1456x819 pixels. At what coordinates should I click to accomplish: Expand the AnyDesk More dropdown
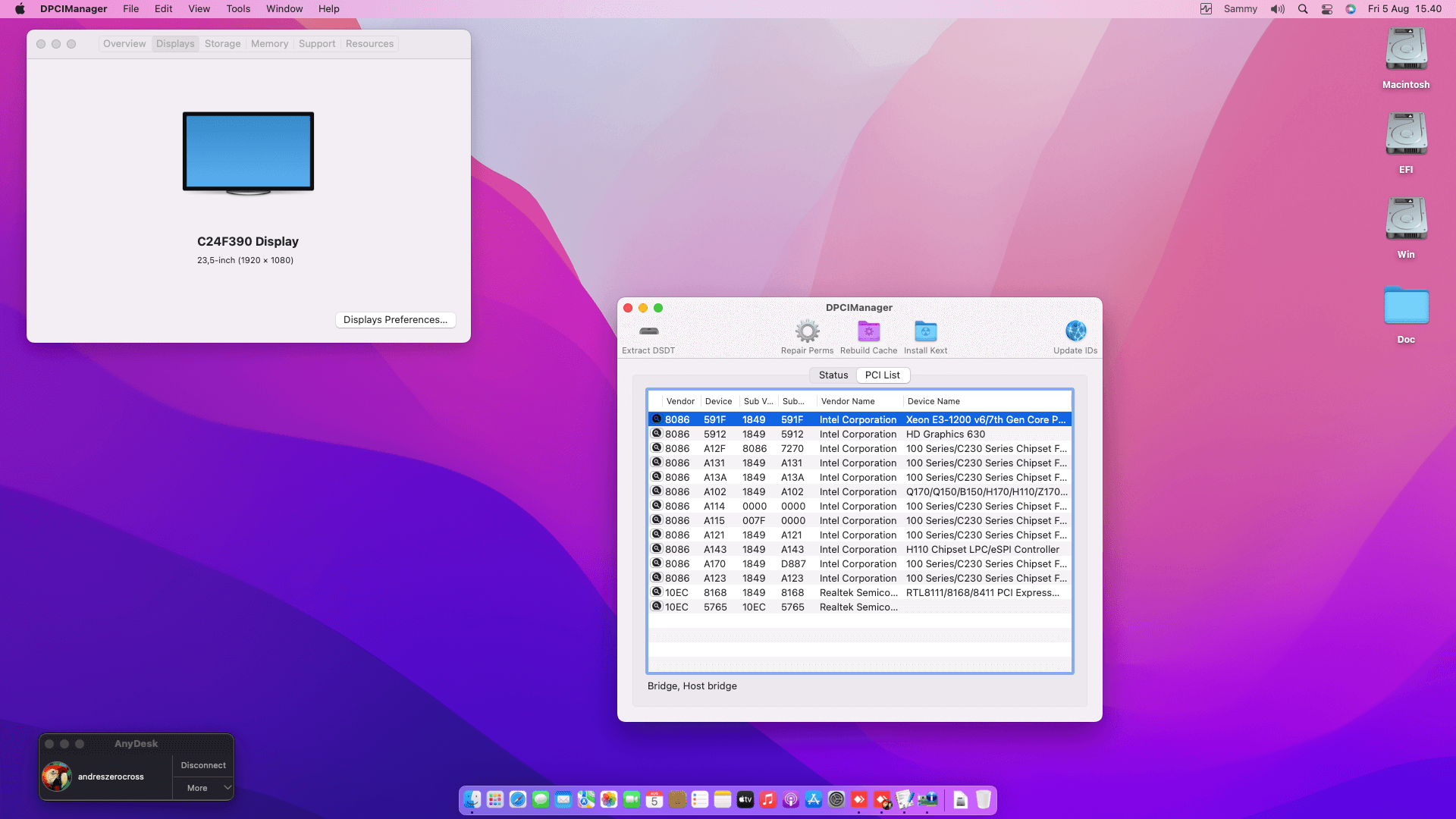click(203, 788)
